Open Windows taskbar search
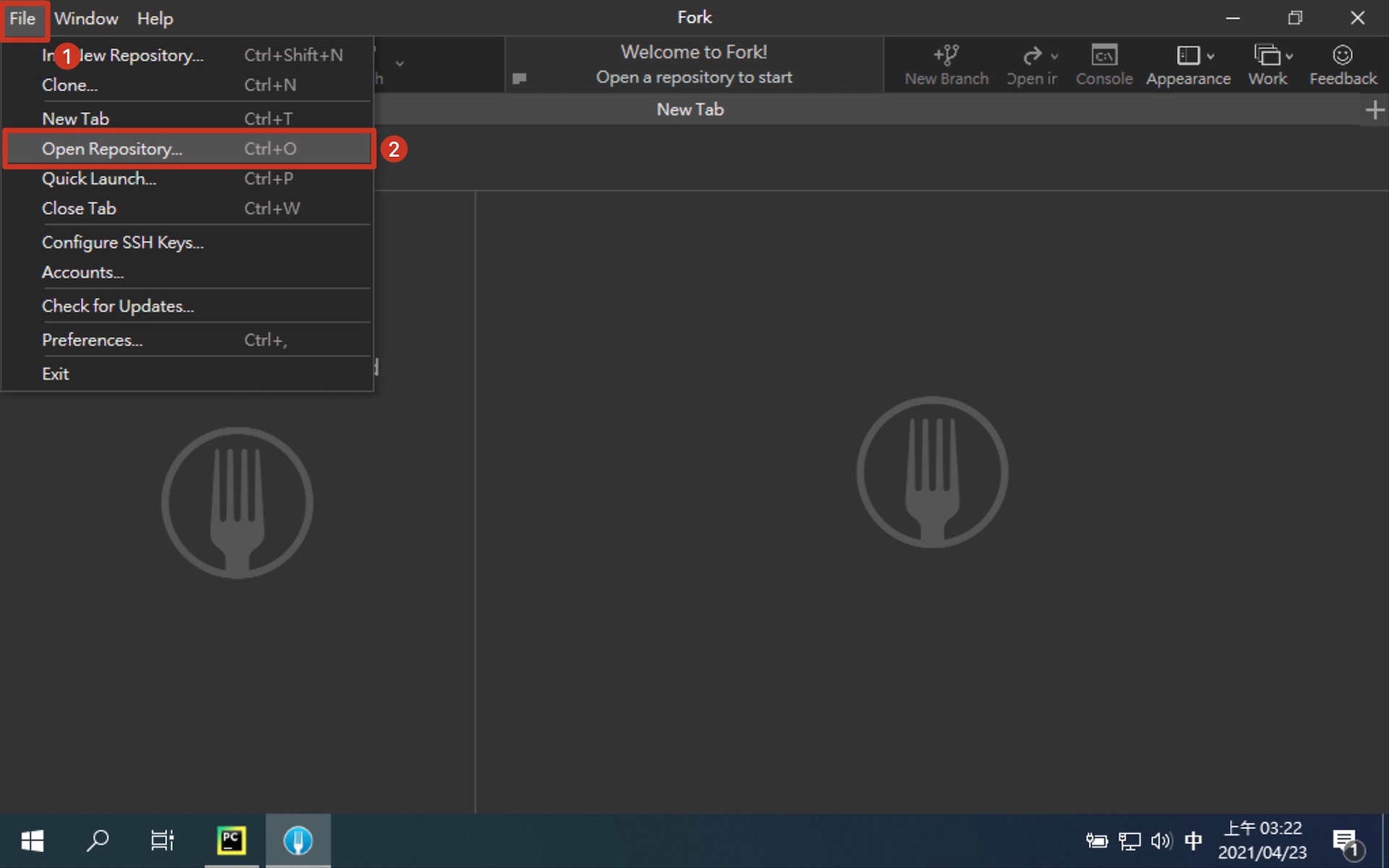Screen dimensions: 1389x868 coord(98,841)
